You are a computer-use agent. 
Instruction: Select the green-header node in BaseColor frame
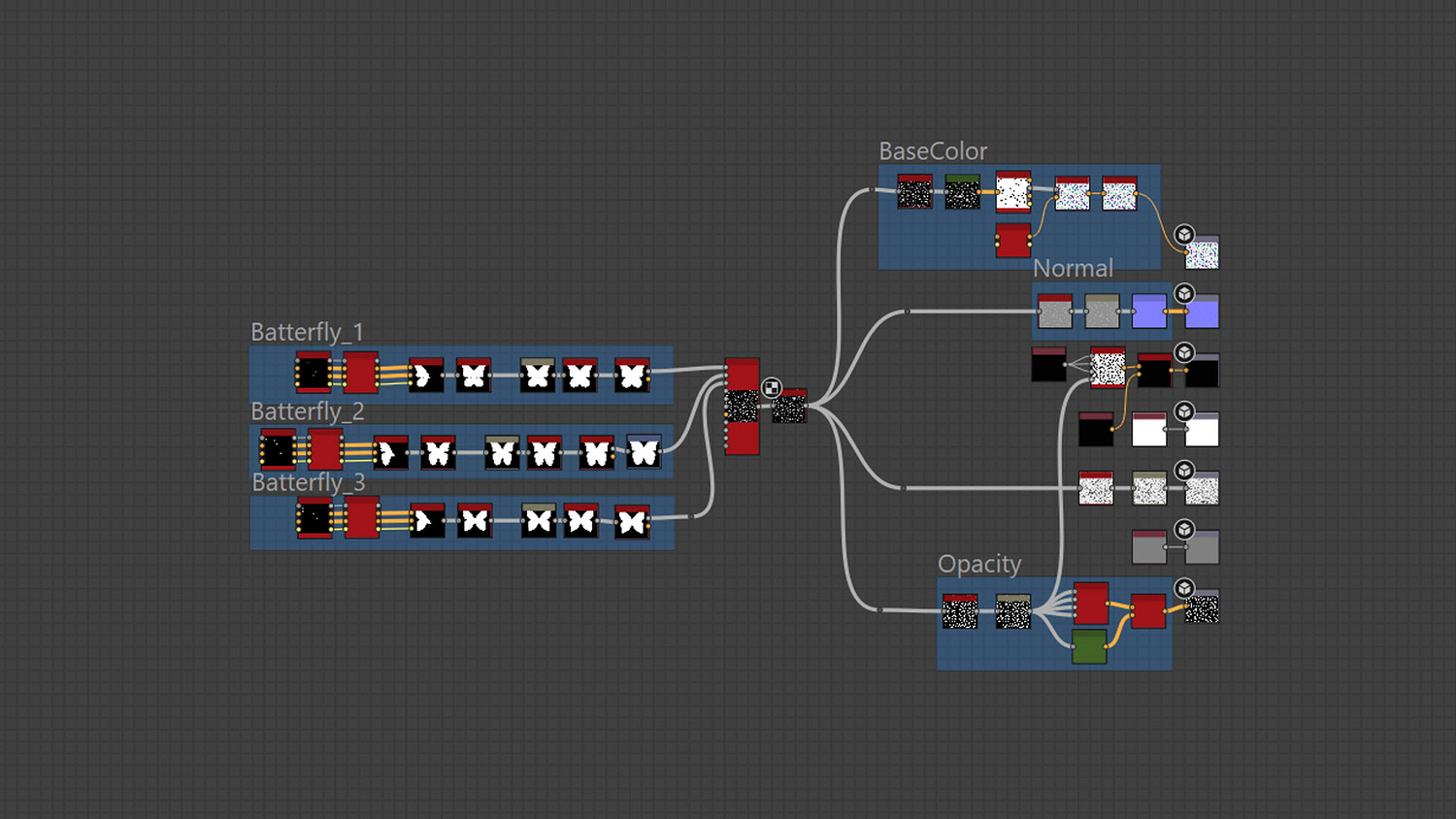pyautogui.click(x=962, y=191)
